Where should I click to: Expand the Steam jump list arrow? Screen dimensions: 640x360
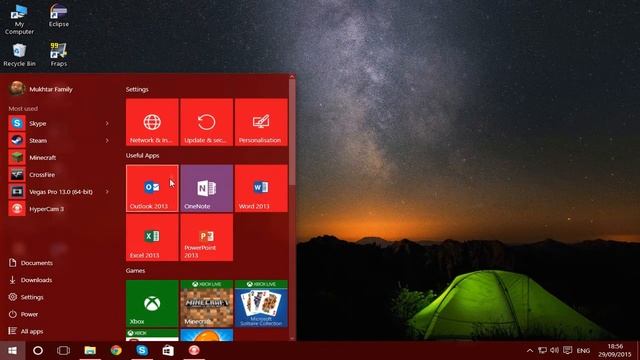coord(107,140)
